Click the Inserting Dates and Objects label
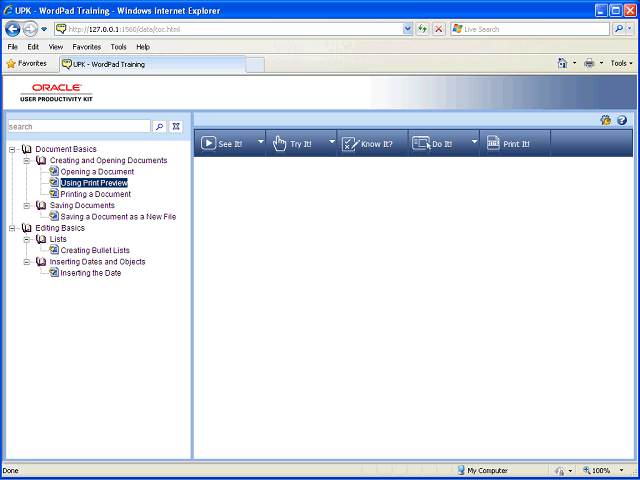The image size is (640, 480). (x=98, y=262)
